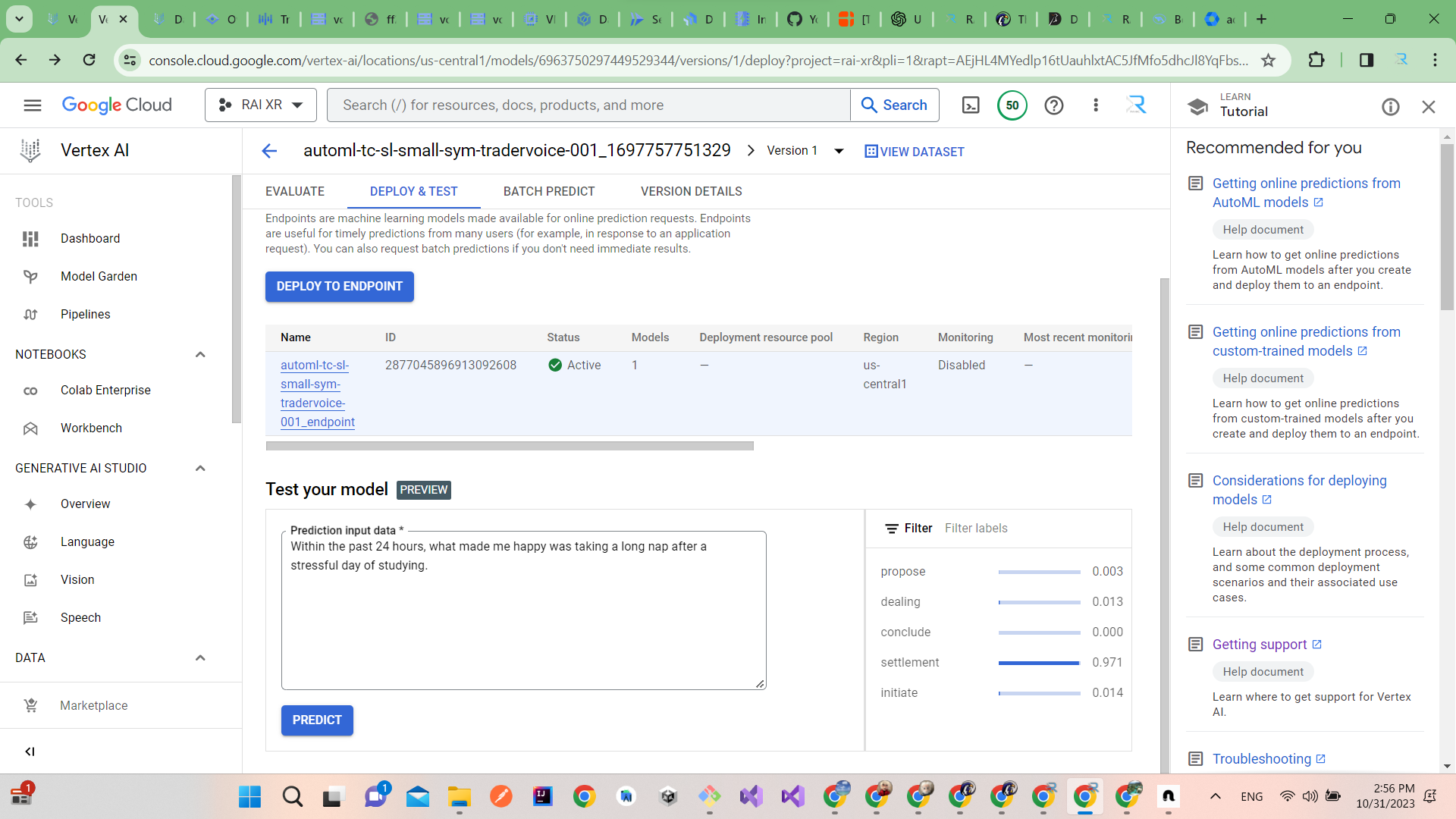Image resolution: width=1456 pixels, height=819 pixels.
Task: Open the navigation hamburger menu
Action: [x=33, y=105]
